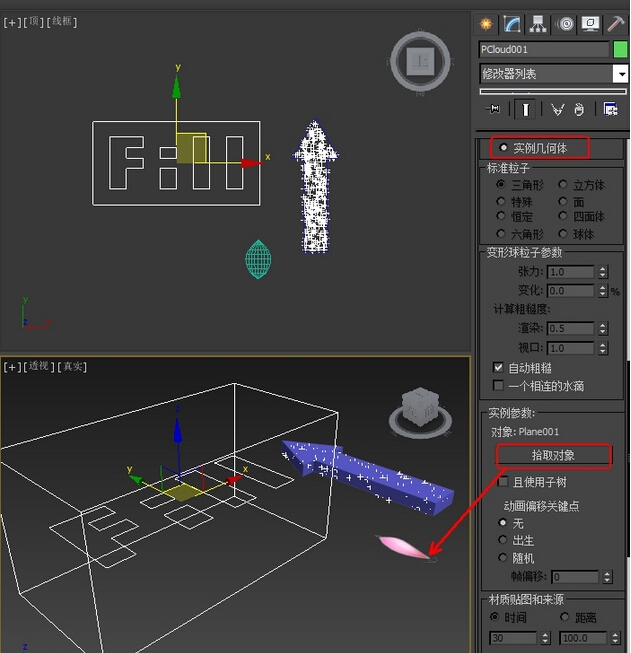Click the ViewCube in top viewport
This screenshot has height=653, width=631.
point(421,62)
